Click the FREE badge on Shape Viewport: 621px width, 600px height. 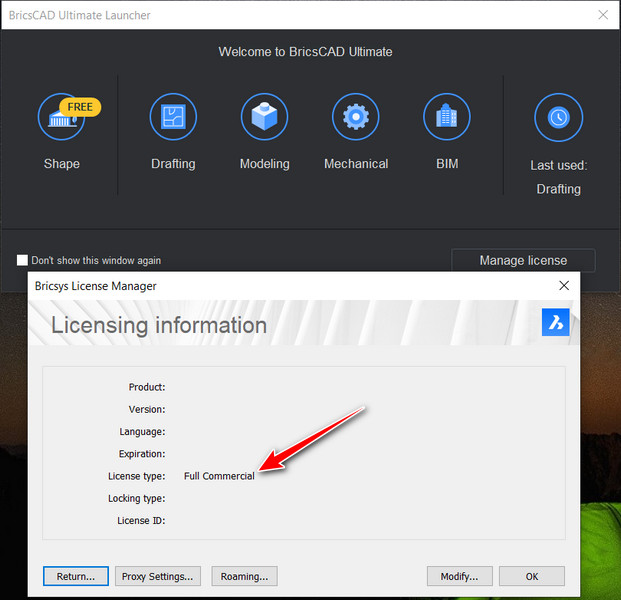click(x=80, y=107)
